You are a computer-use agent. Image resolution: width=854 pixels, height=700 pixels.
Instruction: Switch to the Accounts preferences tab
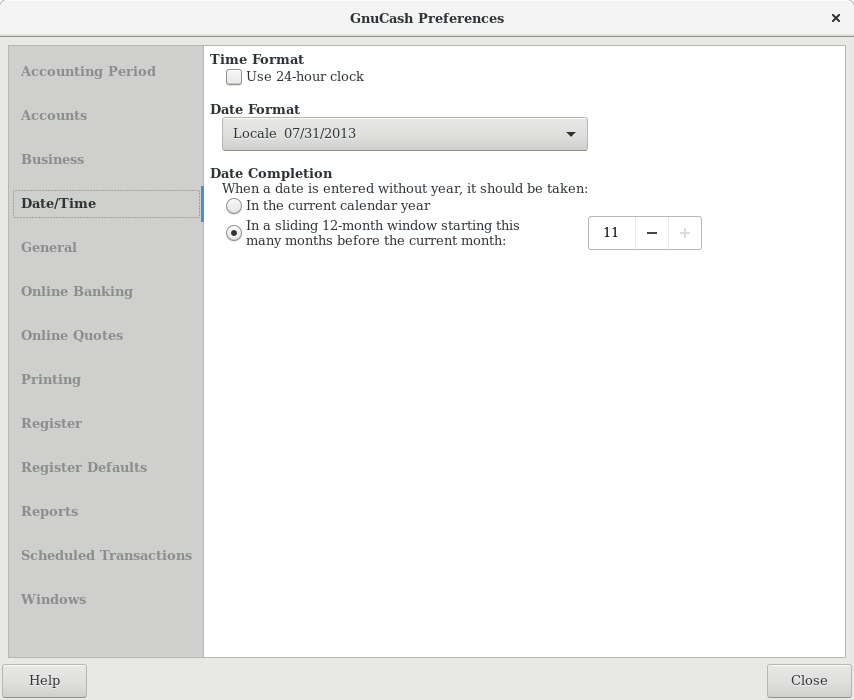coord(54,115)
